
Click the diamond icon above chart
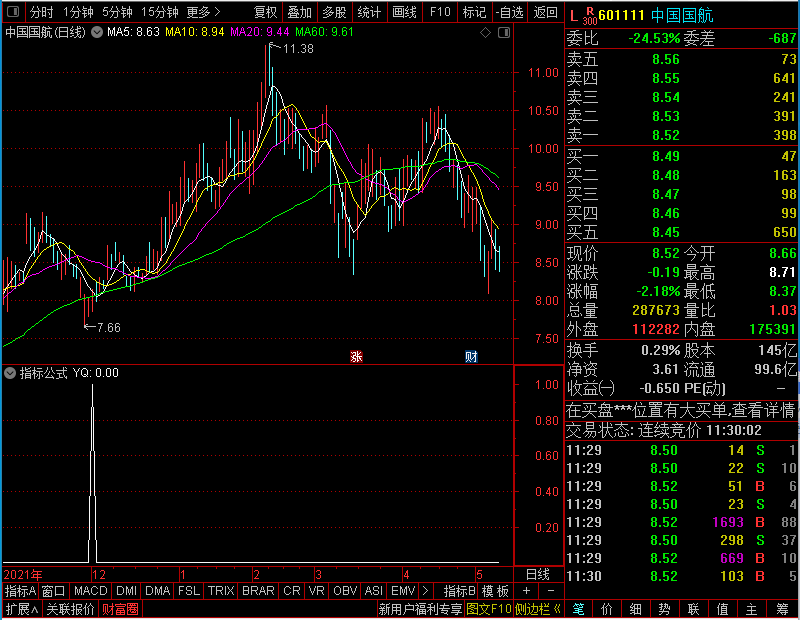click(x=486, y=33)
